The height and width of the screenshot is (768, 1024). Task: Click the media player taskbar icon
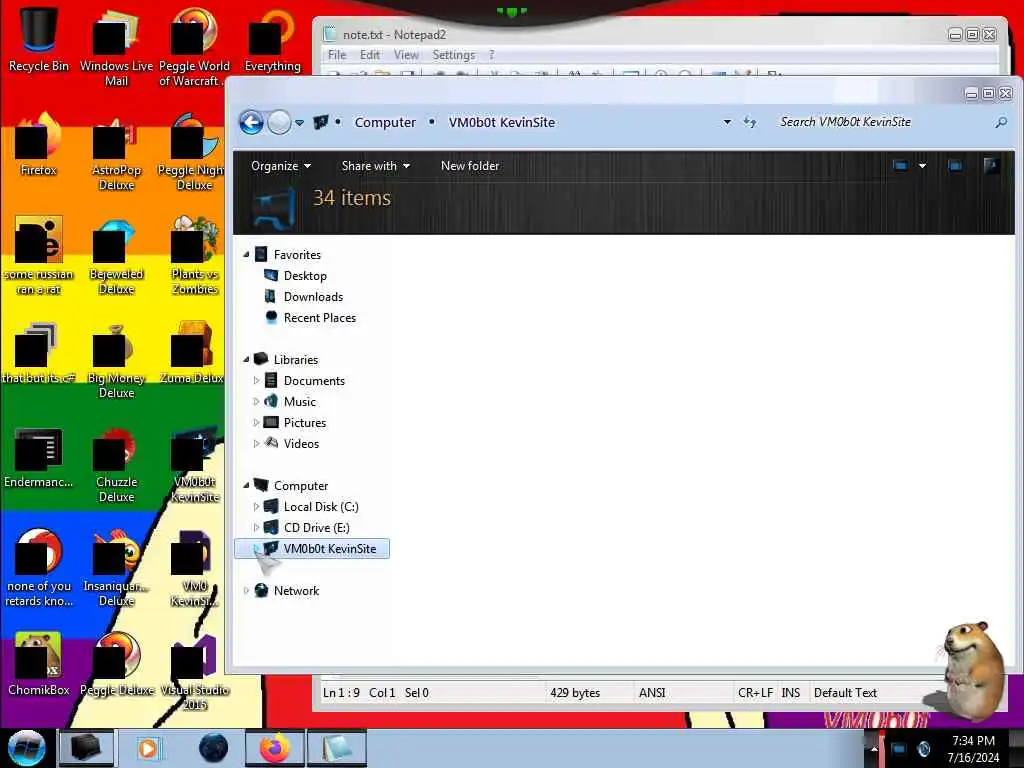point(148,748)
